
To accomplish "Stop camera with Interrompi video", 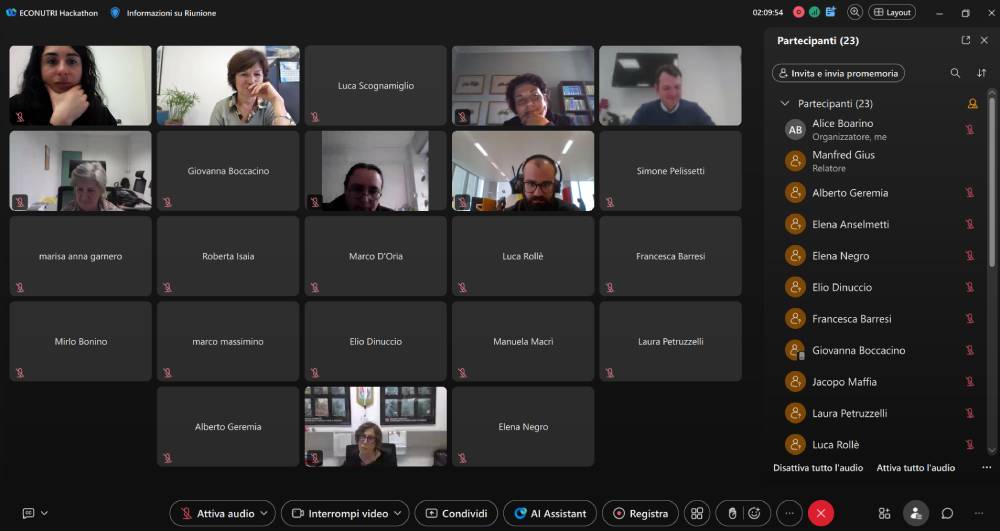I will coord(339,513).
